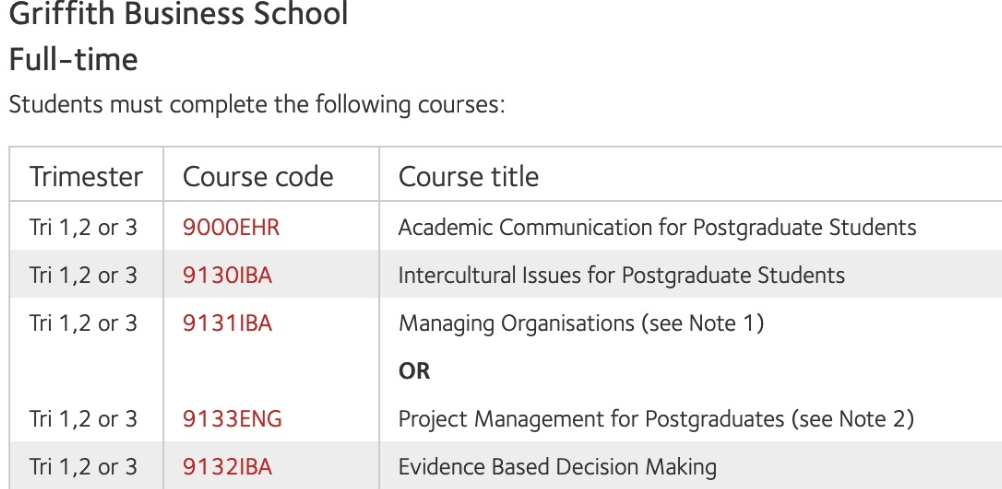
Task: Select Intercultural Issues for Postgraduate Students title
Action: coord(621,275)
